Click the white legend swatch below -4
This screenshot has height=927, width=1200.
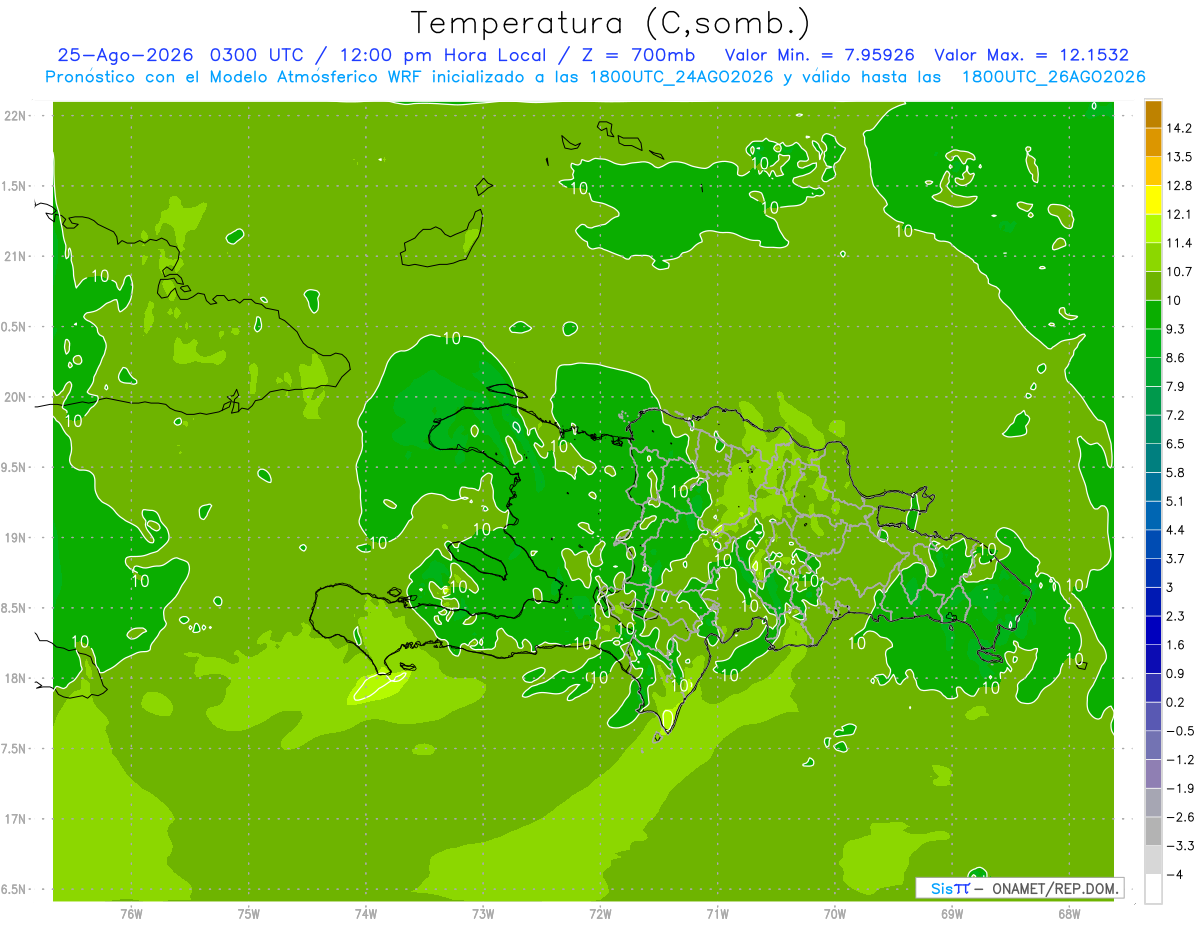1153,889
